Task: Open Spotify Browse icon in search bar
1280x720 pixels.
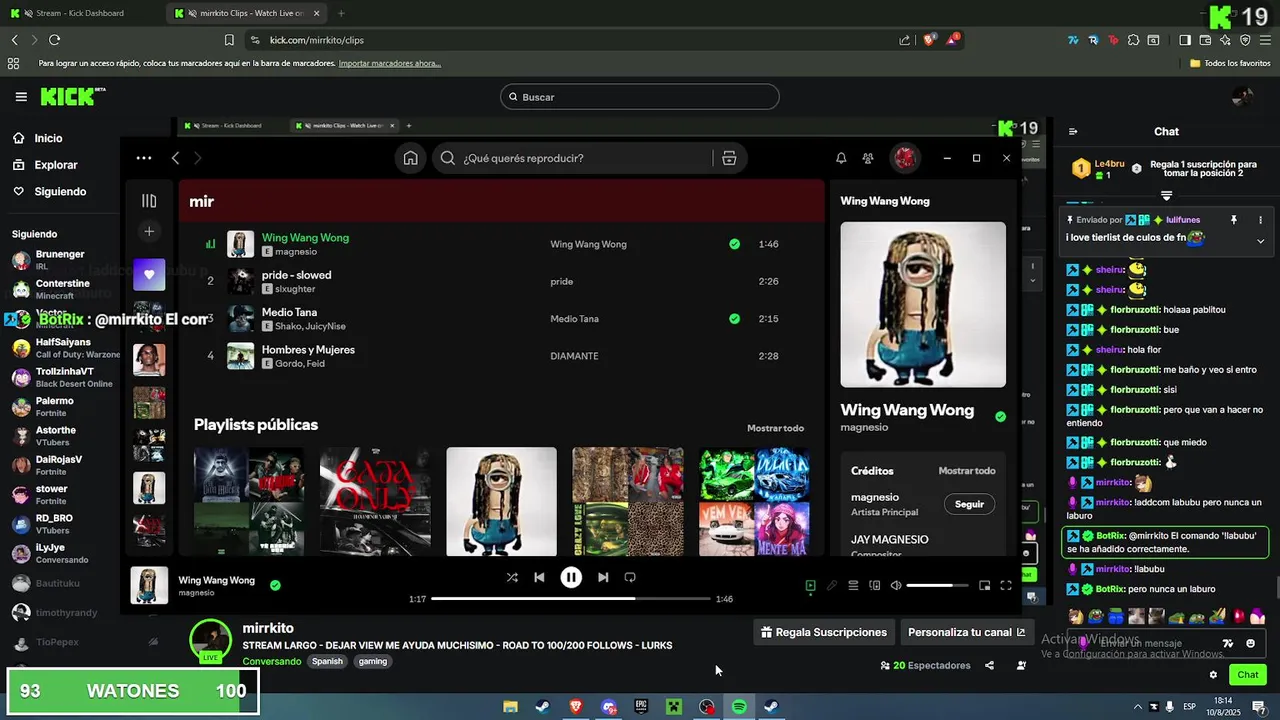Action: (x=729, y=158)
